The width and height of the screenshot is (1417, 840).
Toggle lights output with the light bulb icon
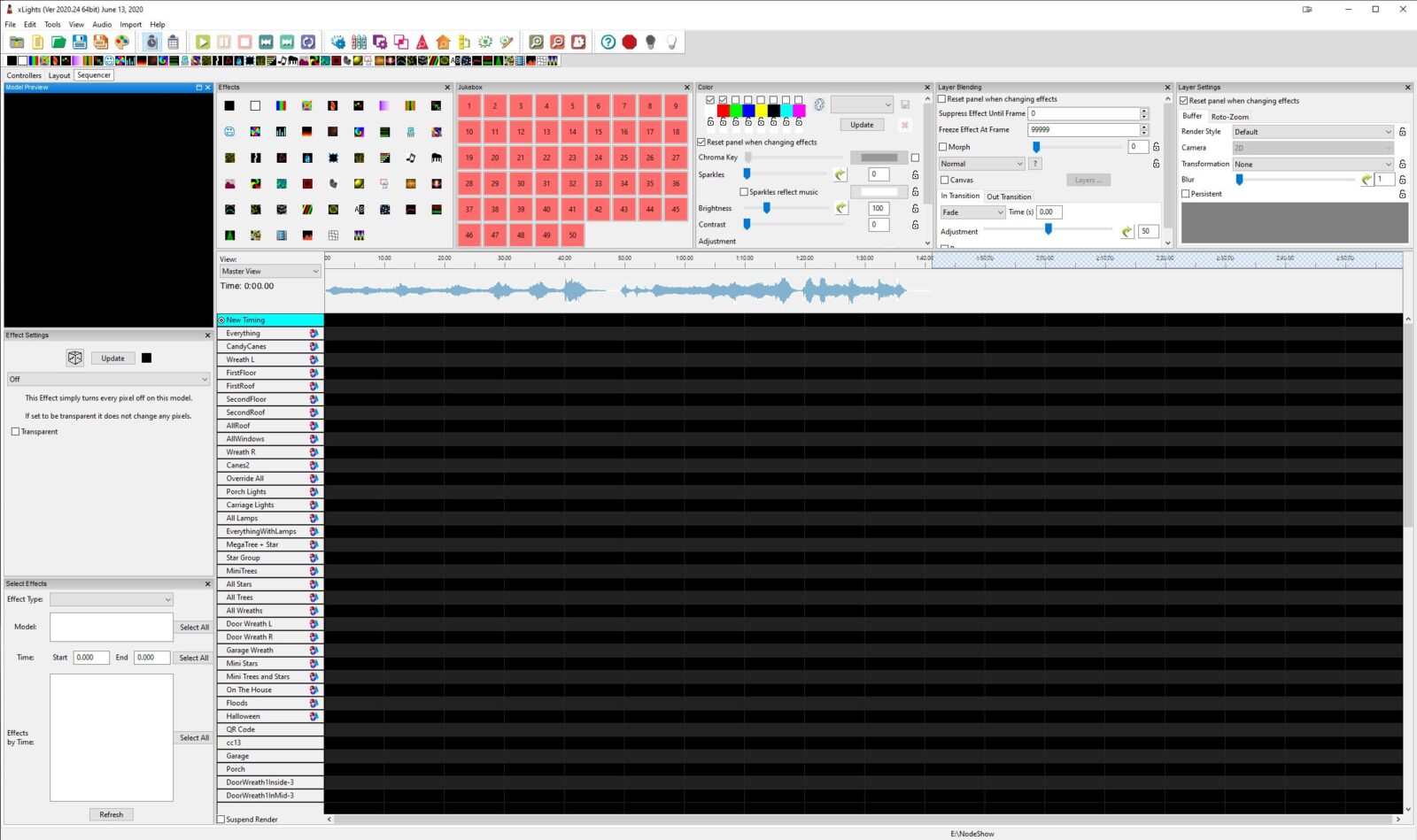point(652,42)
